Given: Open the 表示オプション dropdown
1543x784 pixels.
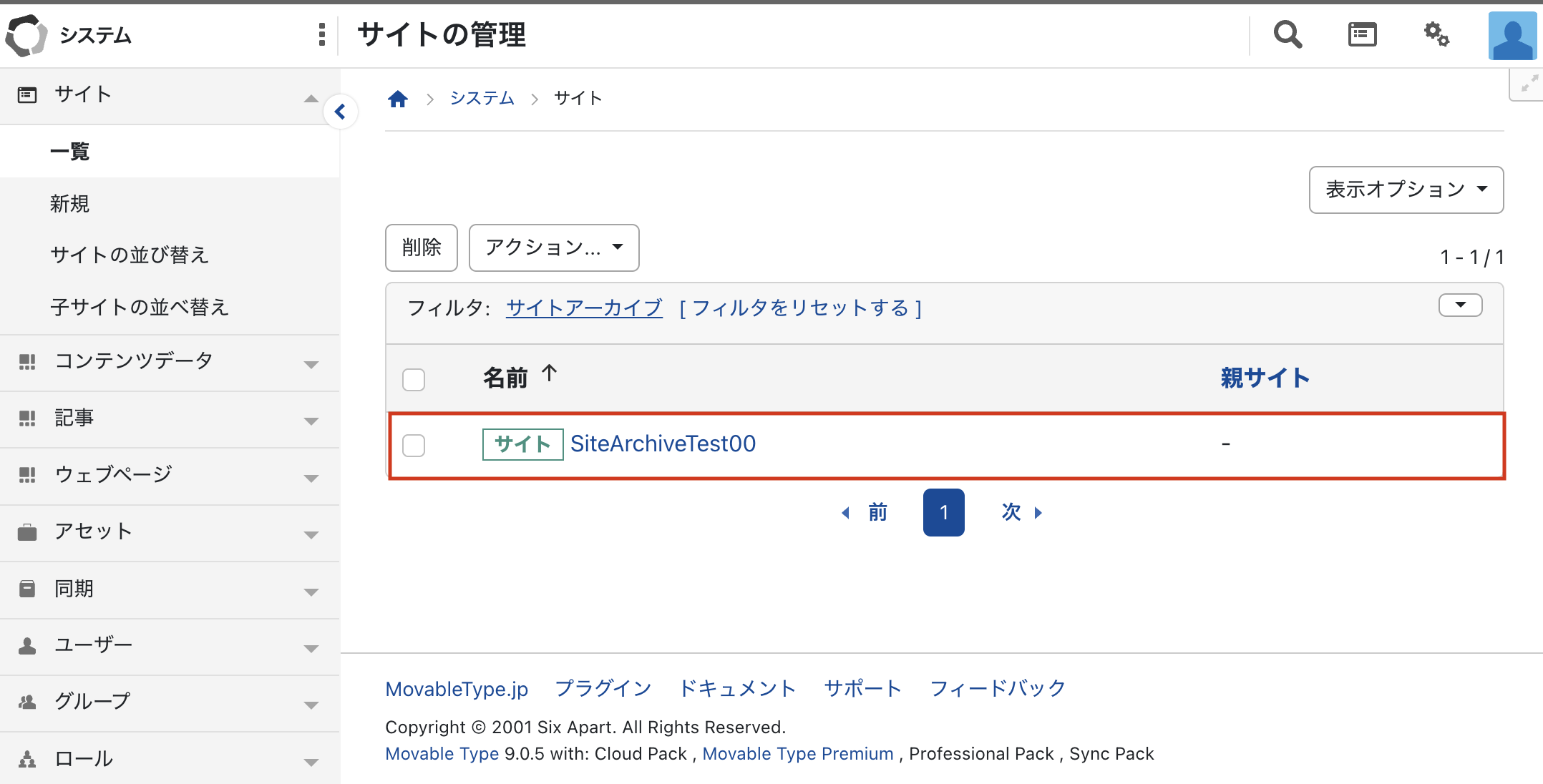Looking at the screenshot, I should (1405, 190).
